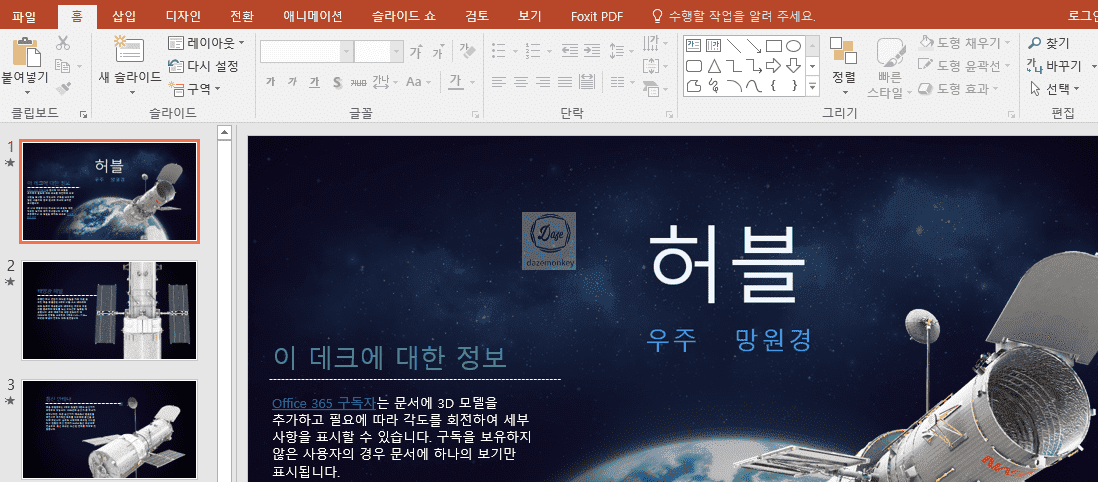Select the right arrow block shape
The height and width of the screenshot is (482, 1098).
click(x=774, y=66)
